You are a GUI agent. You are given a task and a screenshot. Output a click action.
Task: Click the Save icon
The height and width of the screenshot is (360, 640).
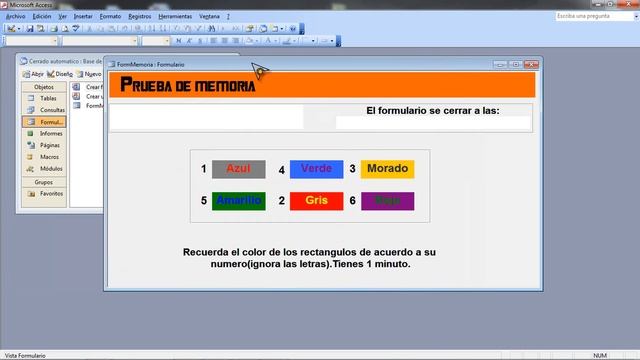[30, 29]
